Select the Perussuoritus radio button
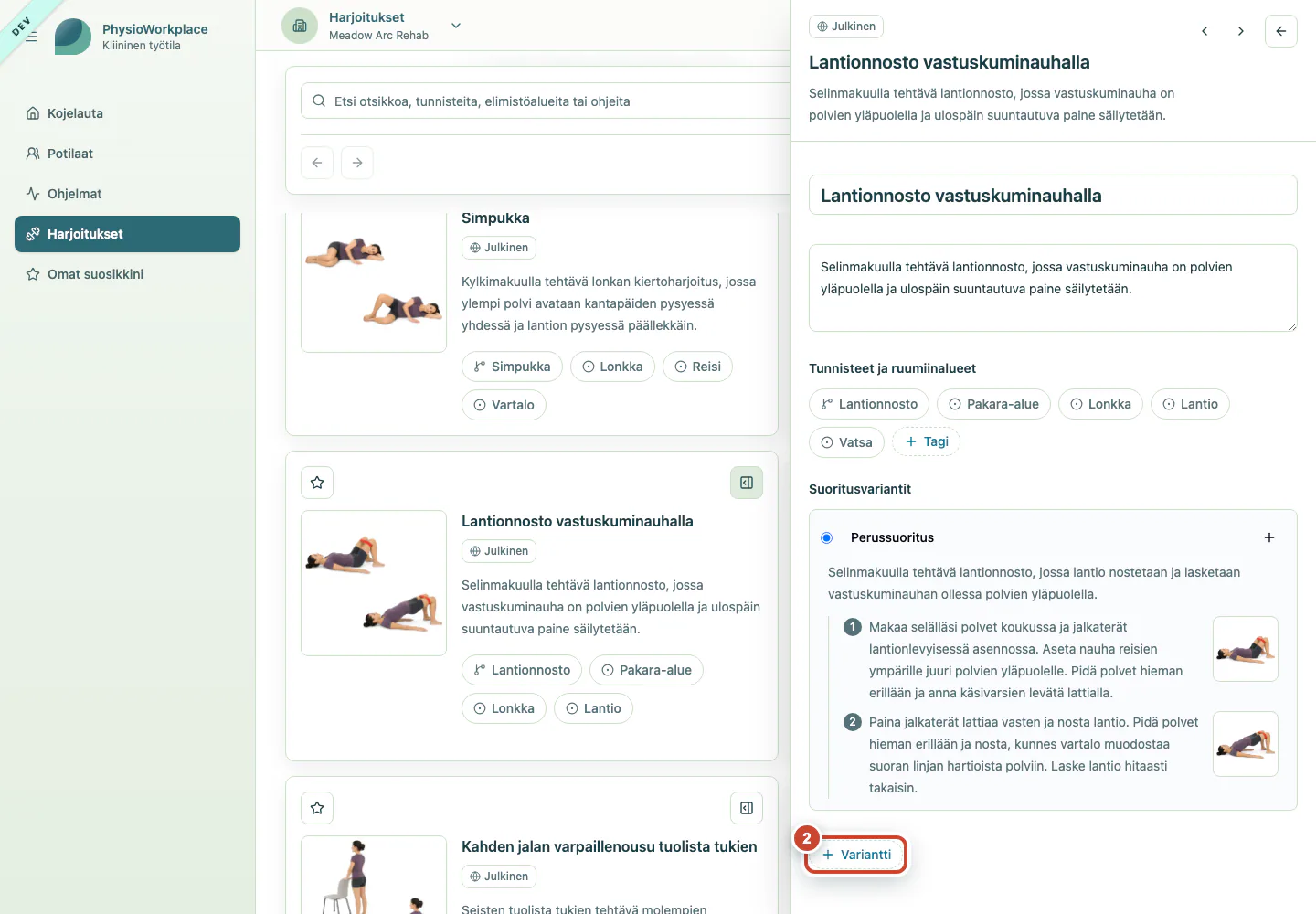 827,537
